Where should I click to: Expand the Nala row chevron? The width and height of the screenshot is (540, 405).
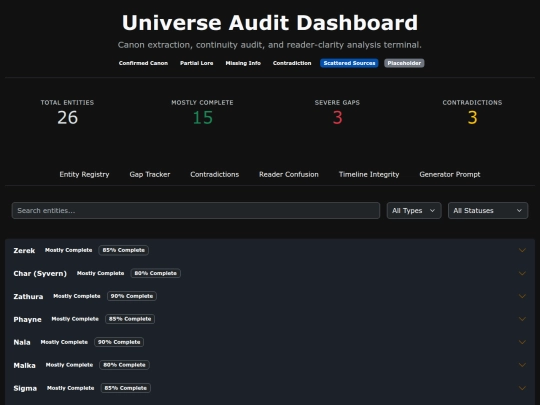[522, 342]
